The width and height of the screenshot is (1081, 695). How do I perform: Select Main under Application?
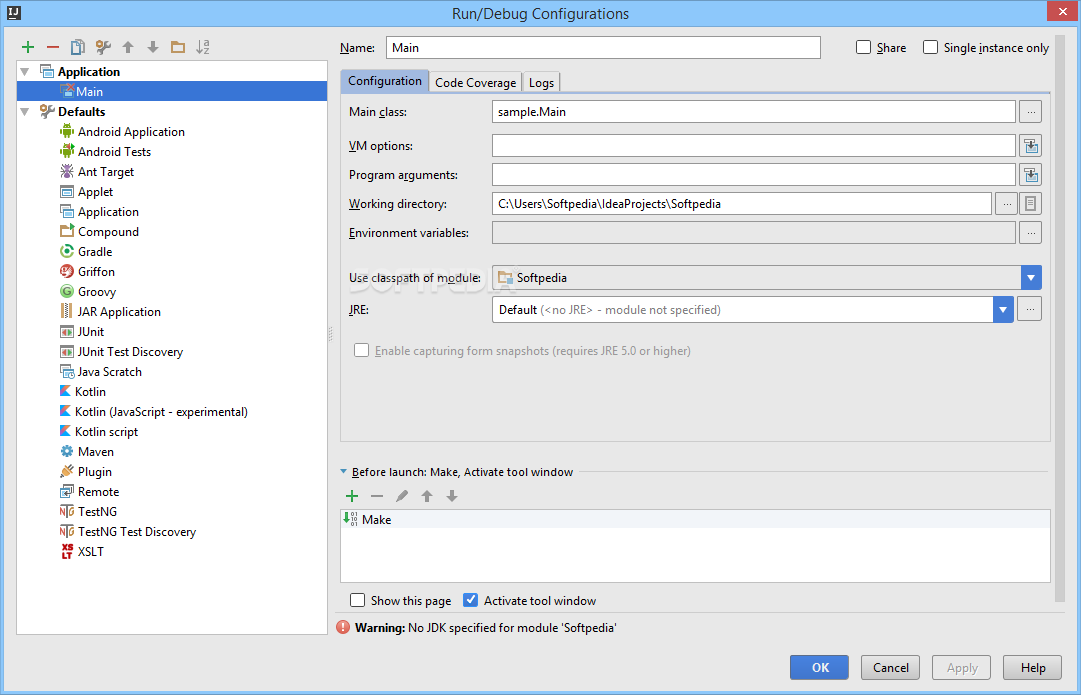(x=172, y=92)
